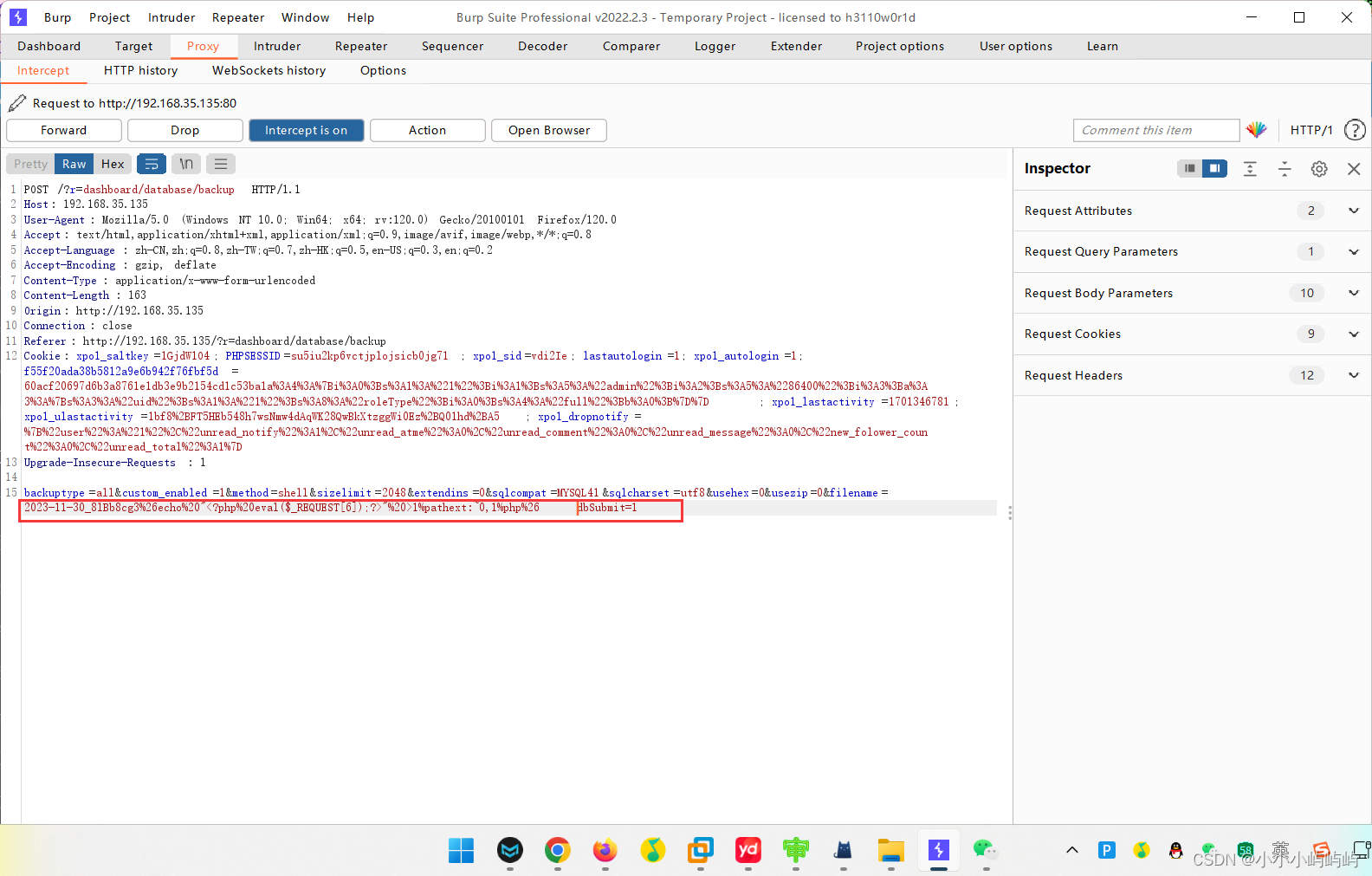This screenshot has height=876, width=1372.
Task: Toggle the show non-printable characters \n button
Action: 186,164
